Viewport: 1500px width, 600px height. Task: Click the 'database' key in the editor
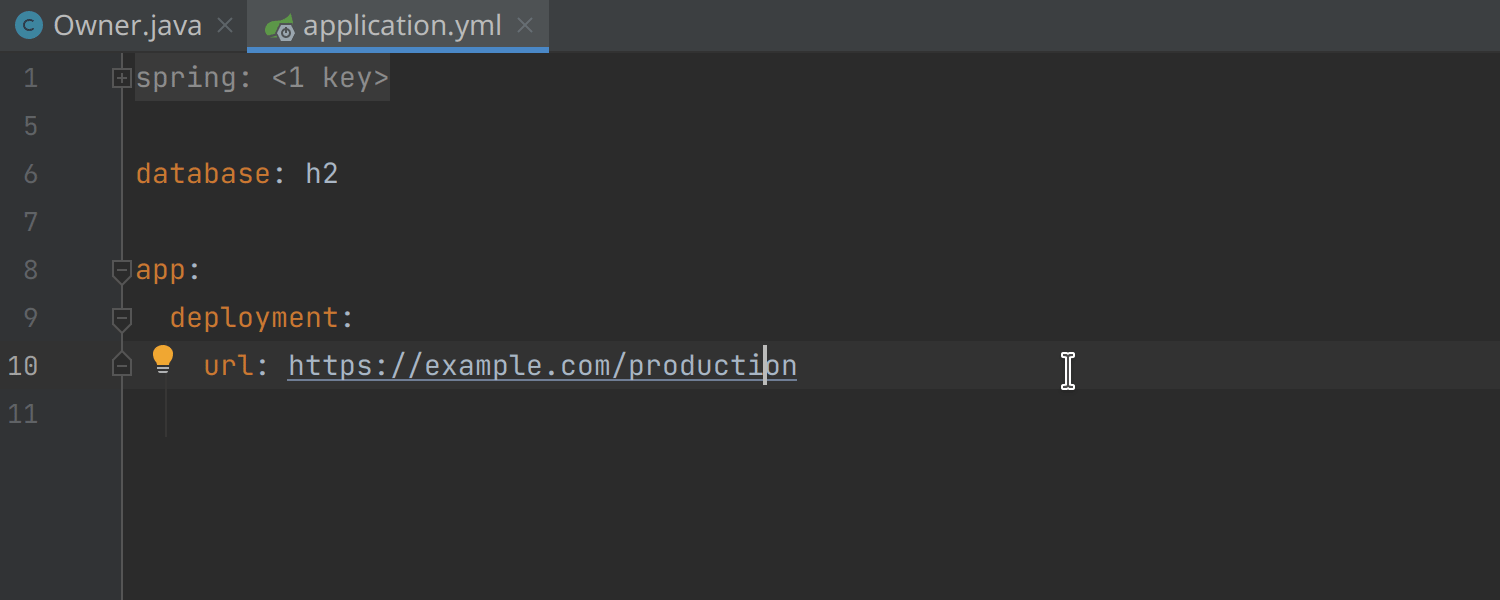(x=203, y=174)
